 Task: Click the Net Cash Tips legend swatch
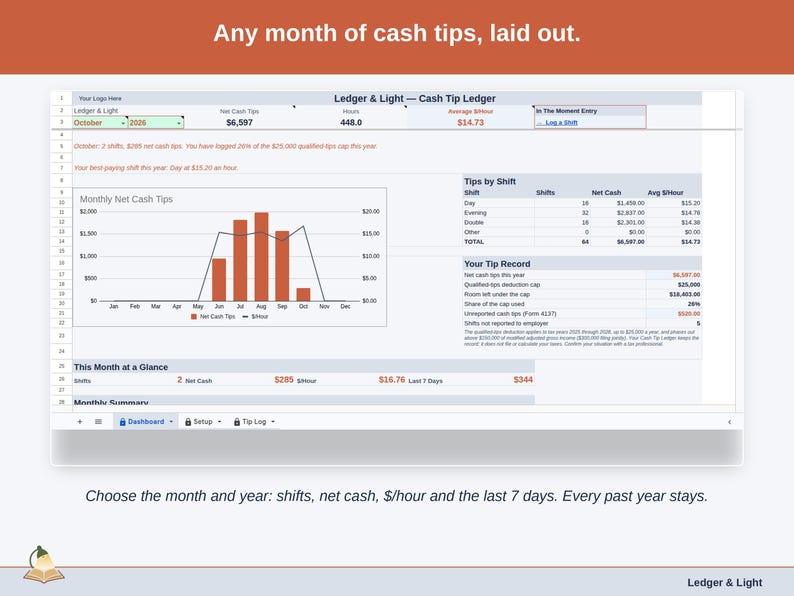point(193,316)
